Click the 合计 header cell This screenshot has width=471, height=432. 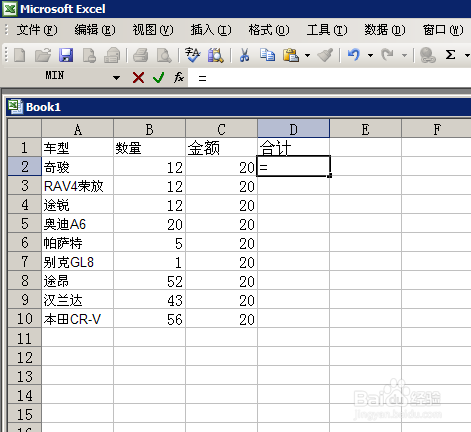[293, 147]
